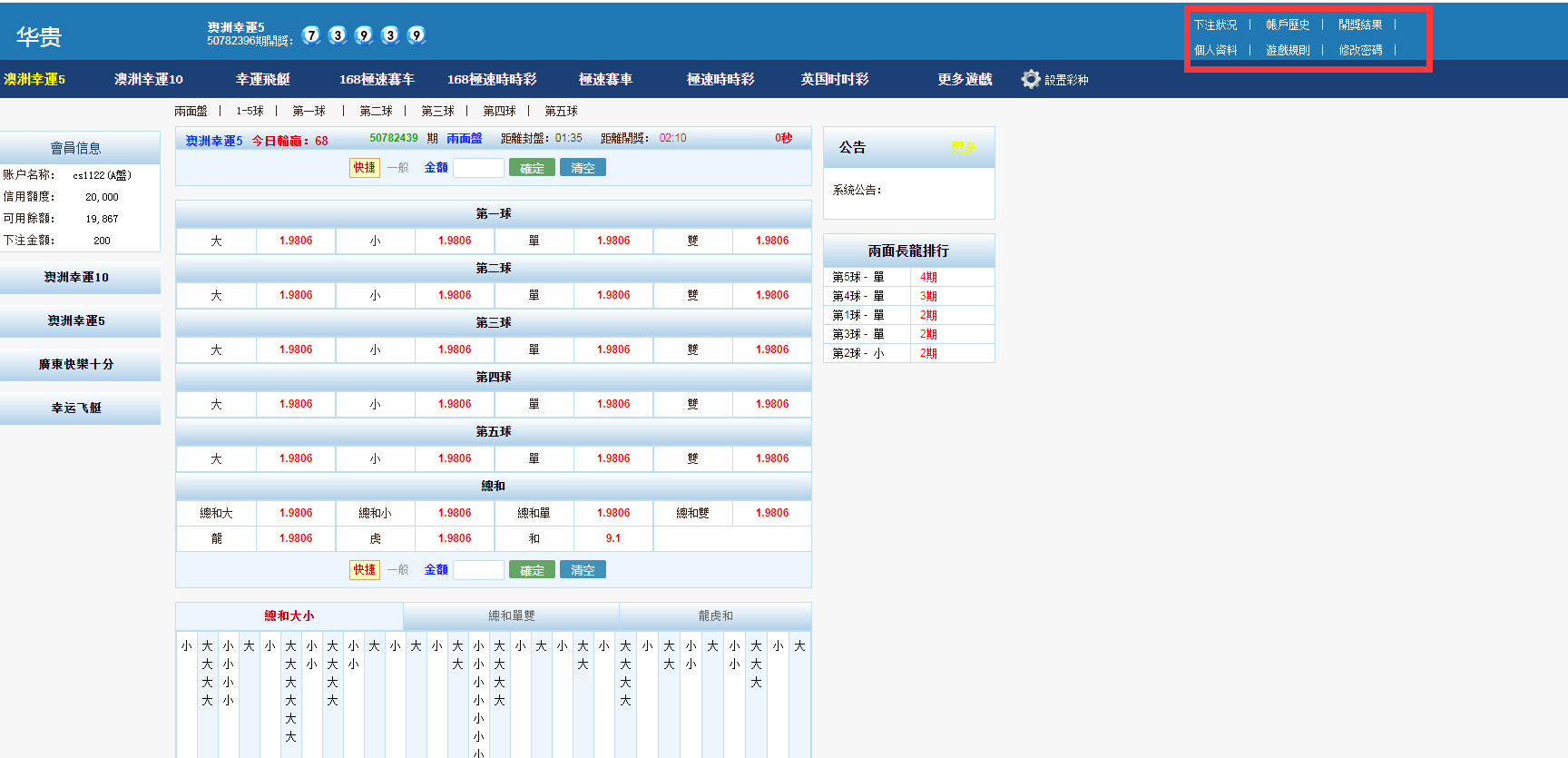Select 168極速賽车 in the top navigation
This screenshot has width=1568, height=758.
[377, 80]
